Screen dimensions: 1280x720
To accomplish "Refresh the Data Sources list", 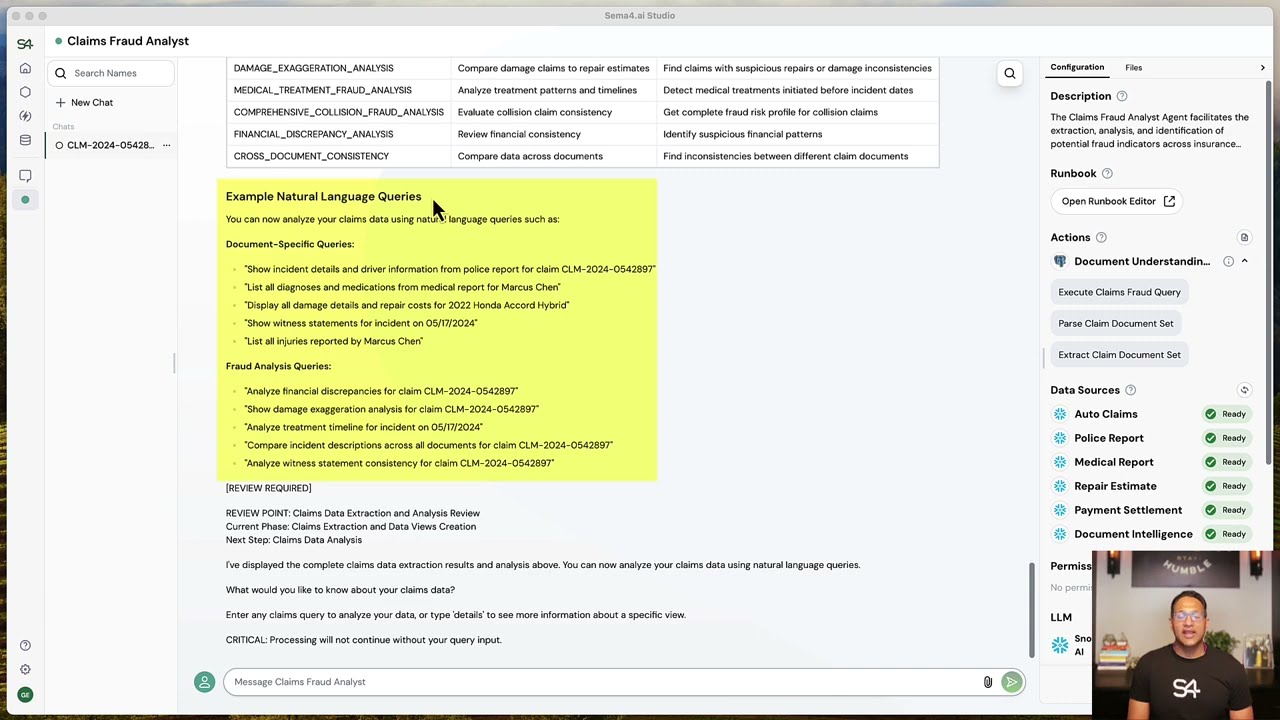I will pos(1244,390).
